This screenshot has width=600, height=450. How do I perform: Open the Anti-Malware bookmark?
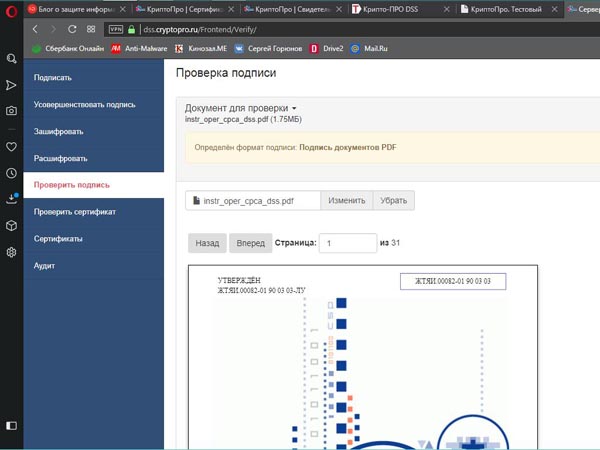tap(139, 49)
